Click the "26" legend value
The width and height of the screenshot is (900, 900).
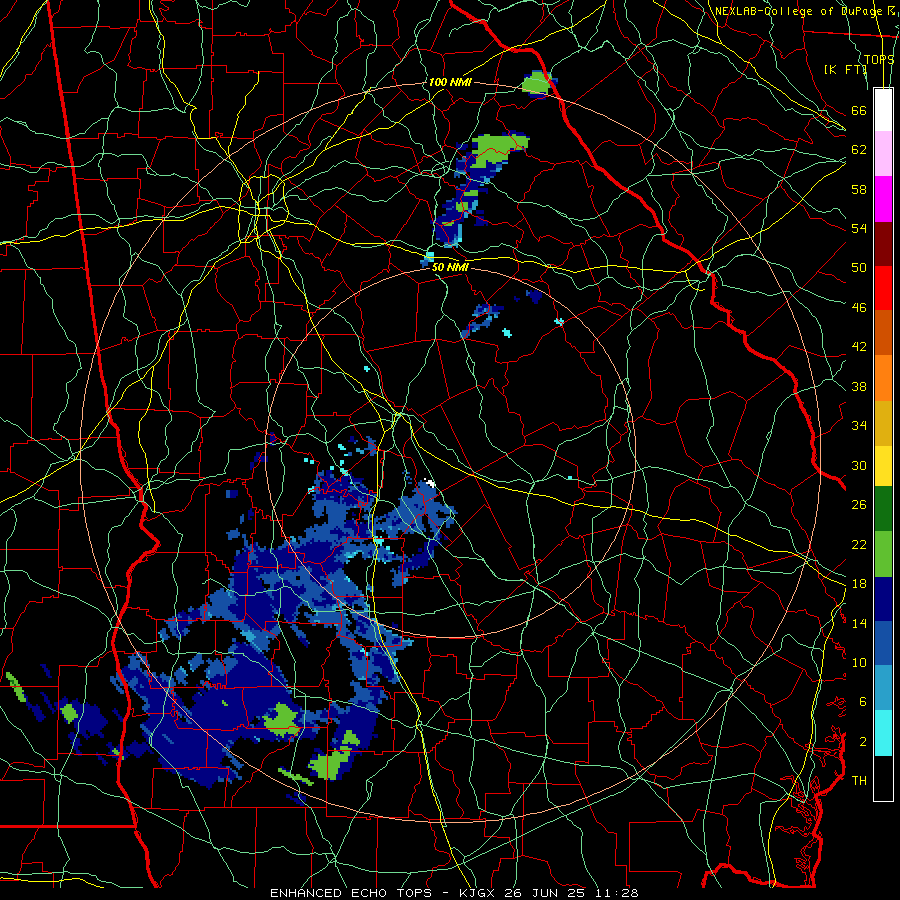(859, 505)
